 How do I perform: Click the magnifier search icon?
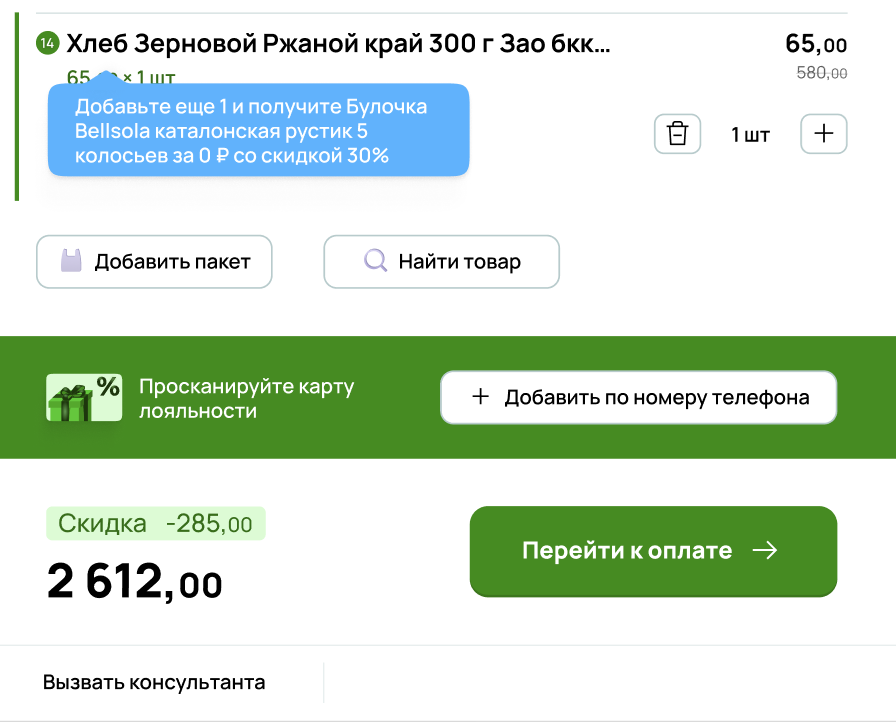375,262
